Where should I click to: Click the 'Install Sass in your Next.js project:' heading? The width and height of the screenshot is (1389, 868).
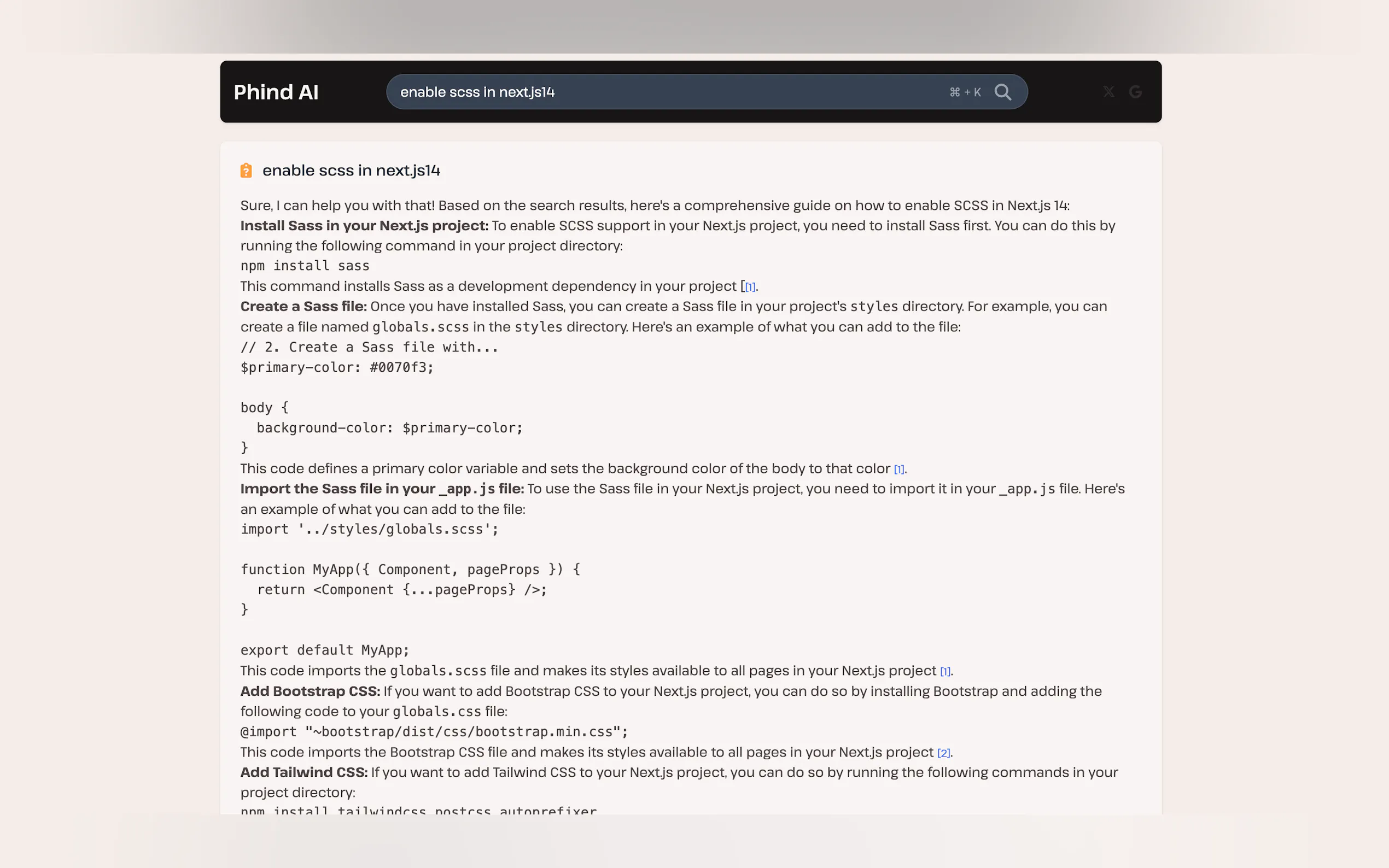coord(364,226)
